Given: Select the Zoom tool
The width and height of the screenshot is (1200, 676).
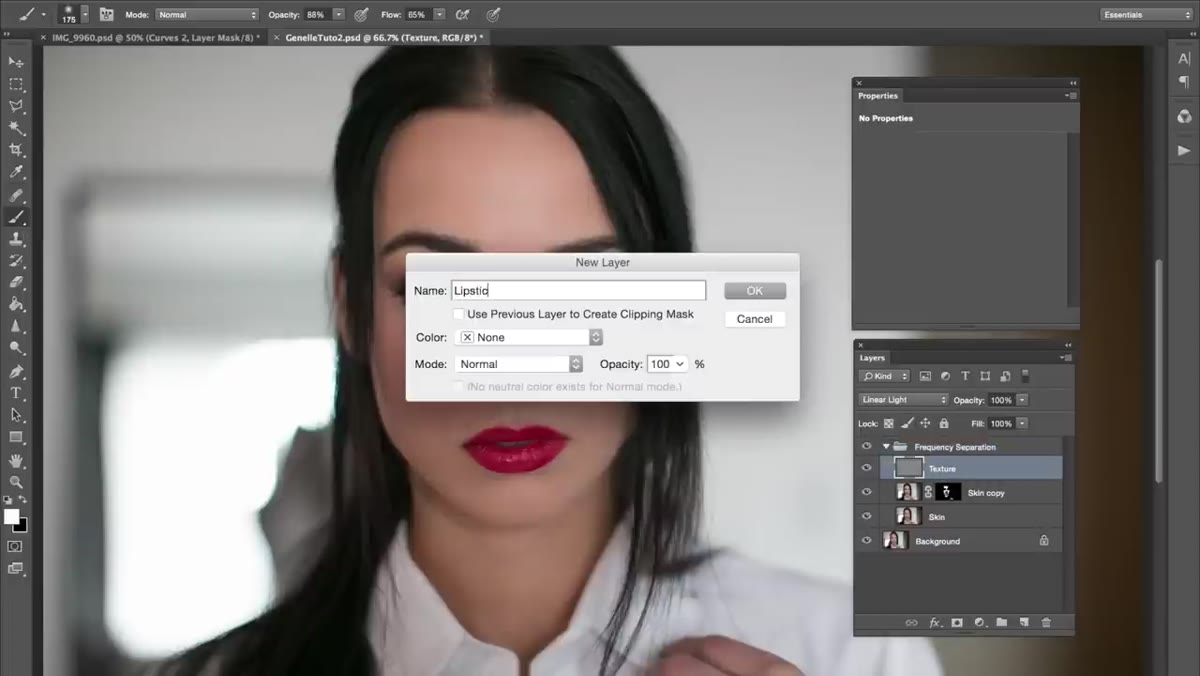Looking at the screenshot, I should pos(17,482).
